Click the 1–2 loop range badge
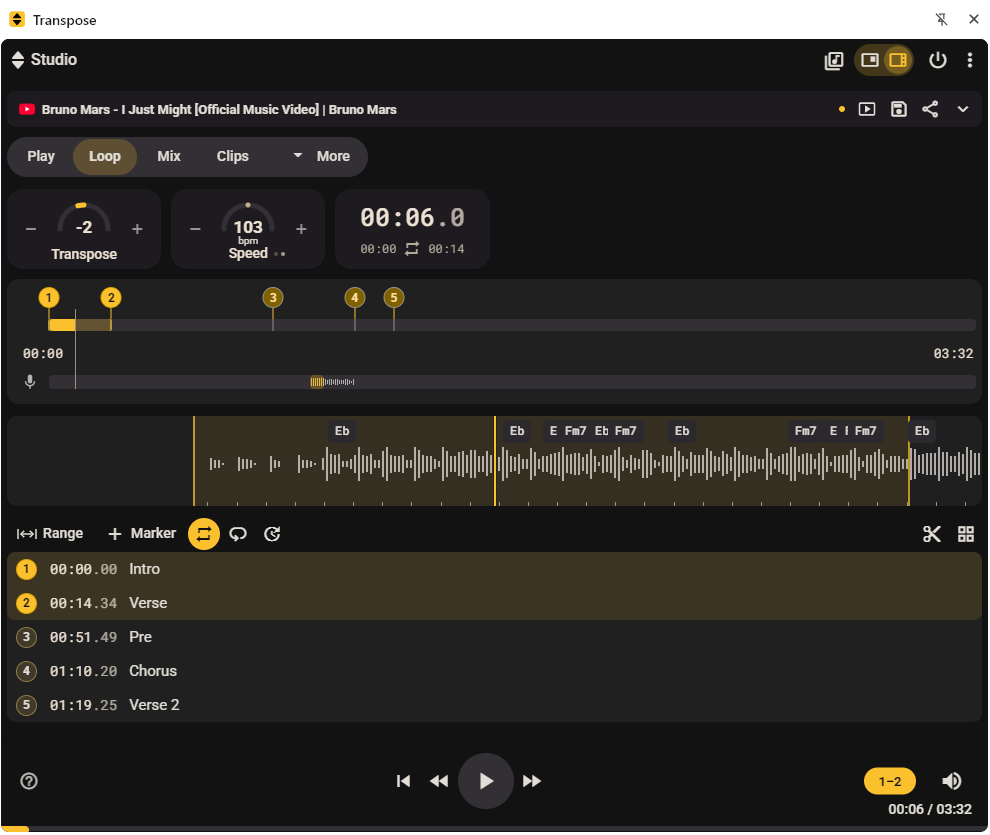The height and width of the screenshot is (835, 990). pyautogui.click(x=890, y=781)
